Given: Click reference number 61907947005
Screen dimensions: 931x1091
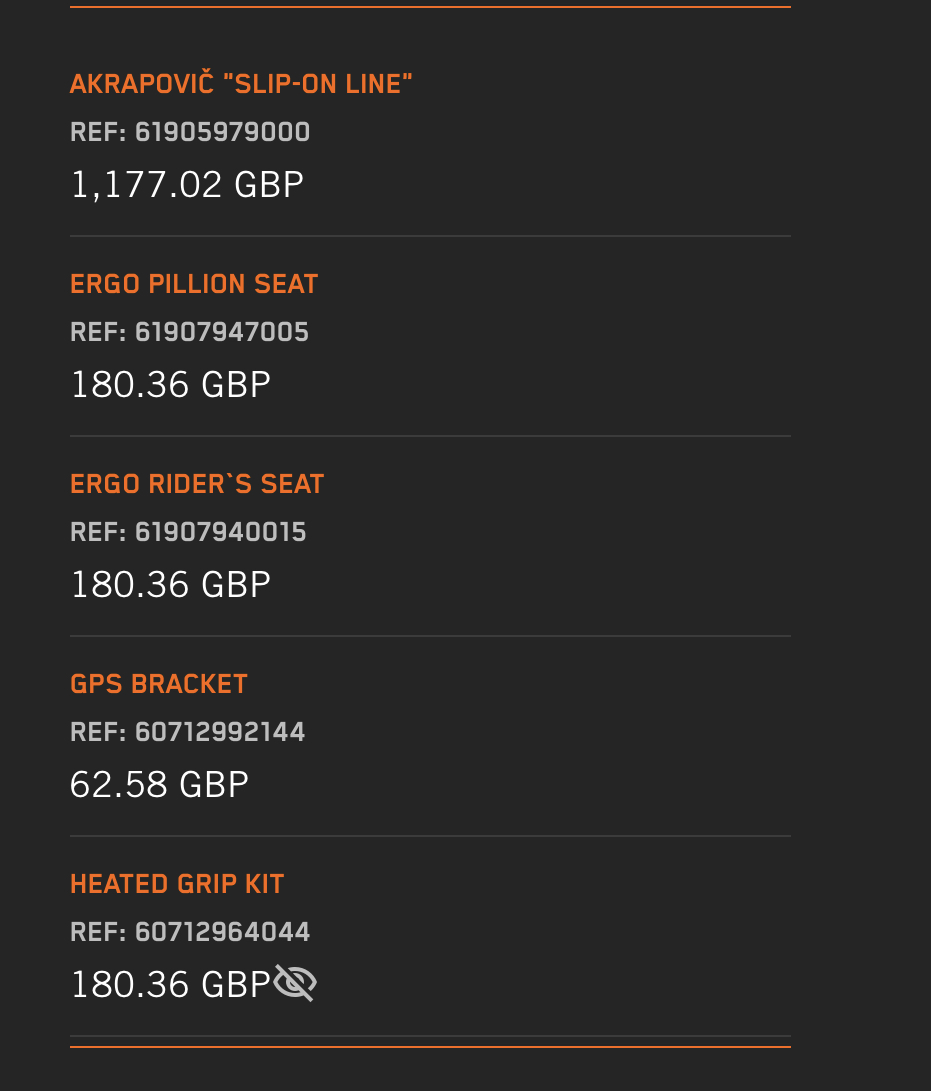Looking at the screenshot, I should (190, 332).
